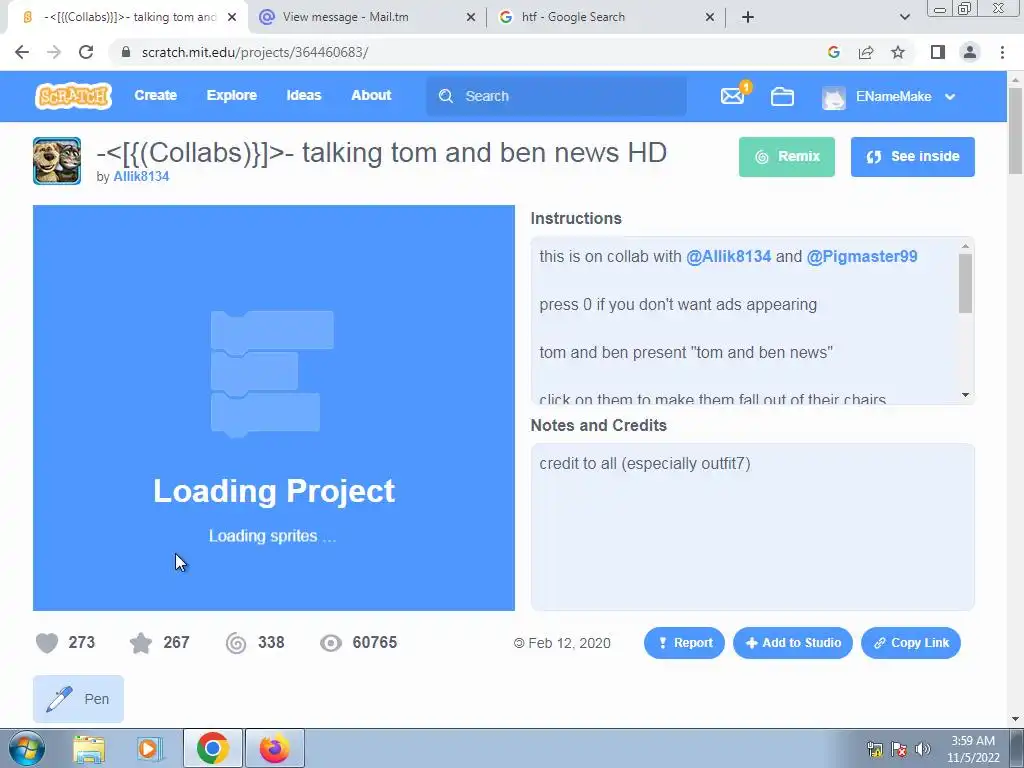The height and width of the screenshot is (768, 1024).
Task: Open the Messages envelope icon
Action: pos(732,97)
